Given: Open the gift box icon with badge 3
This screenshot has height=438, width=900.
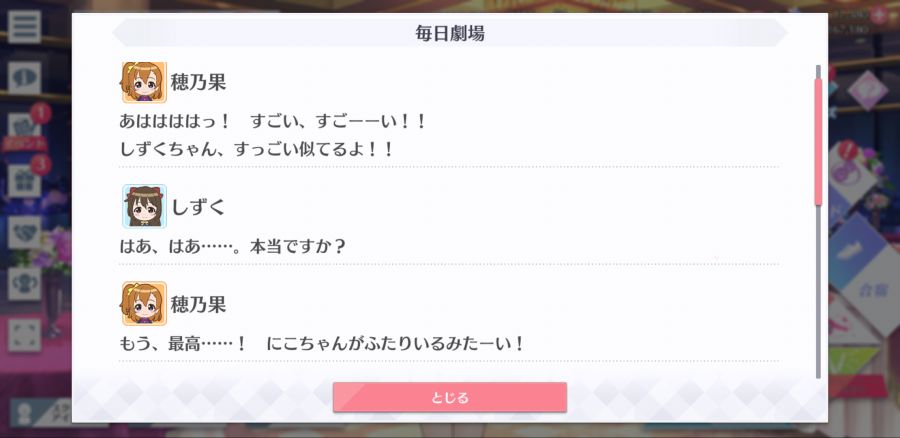Looking at the screenshot, I should [24, 180].
